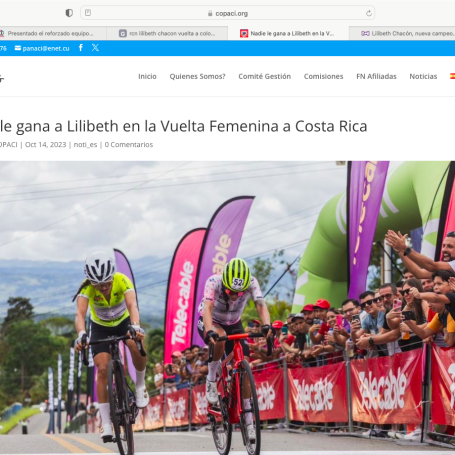Click the padlock icon beside copaci.org

pyautogui.click(x=210, y=13)
